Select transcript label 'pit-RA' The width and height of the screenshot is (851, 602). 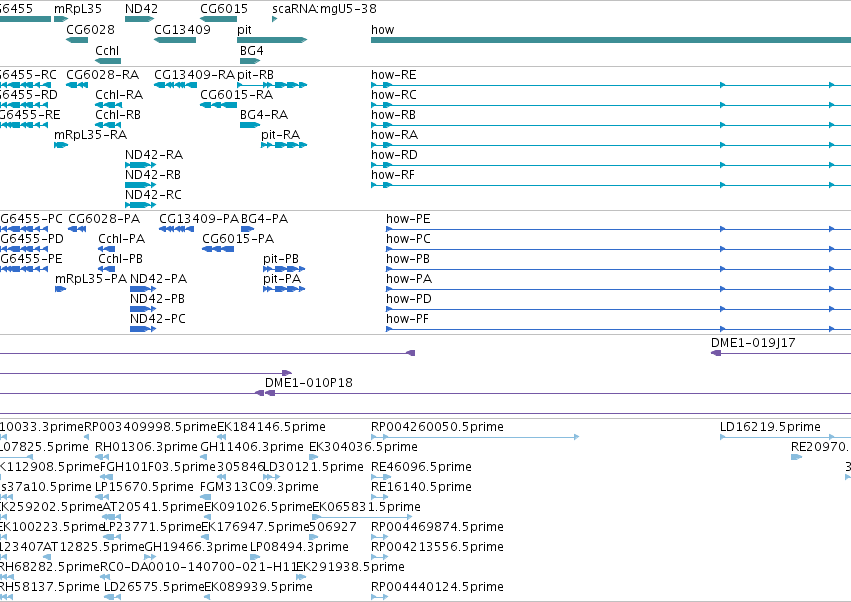(281, 135)
